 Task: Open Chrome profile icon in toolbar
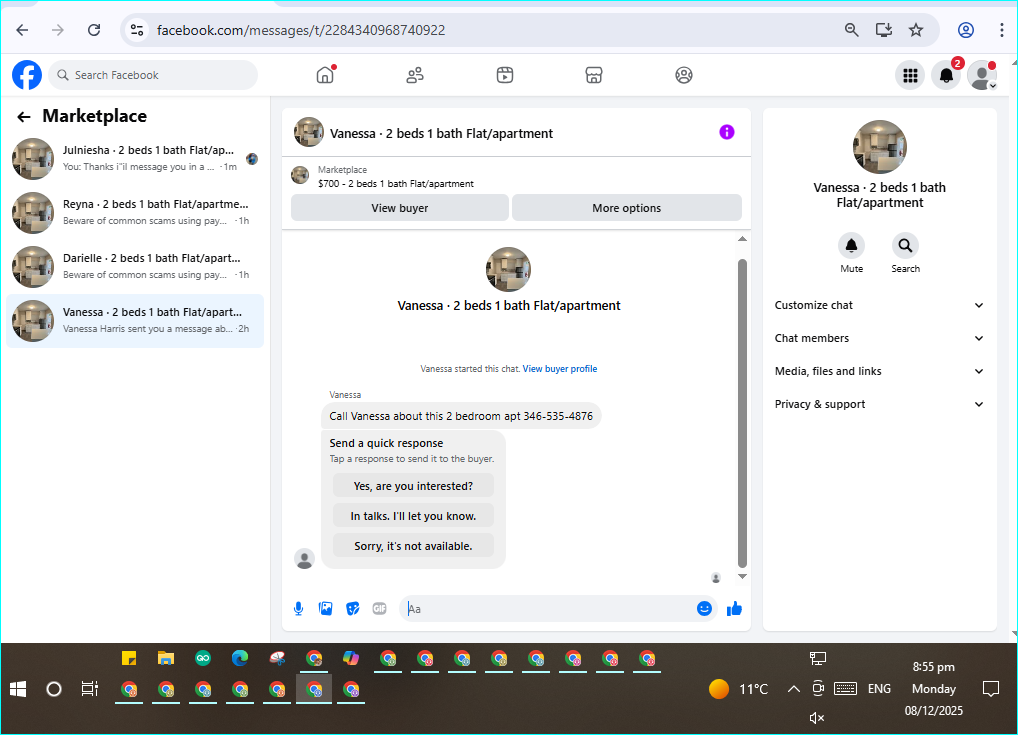pyautogui.click(x=966, y=30)
